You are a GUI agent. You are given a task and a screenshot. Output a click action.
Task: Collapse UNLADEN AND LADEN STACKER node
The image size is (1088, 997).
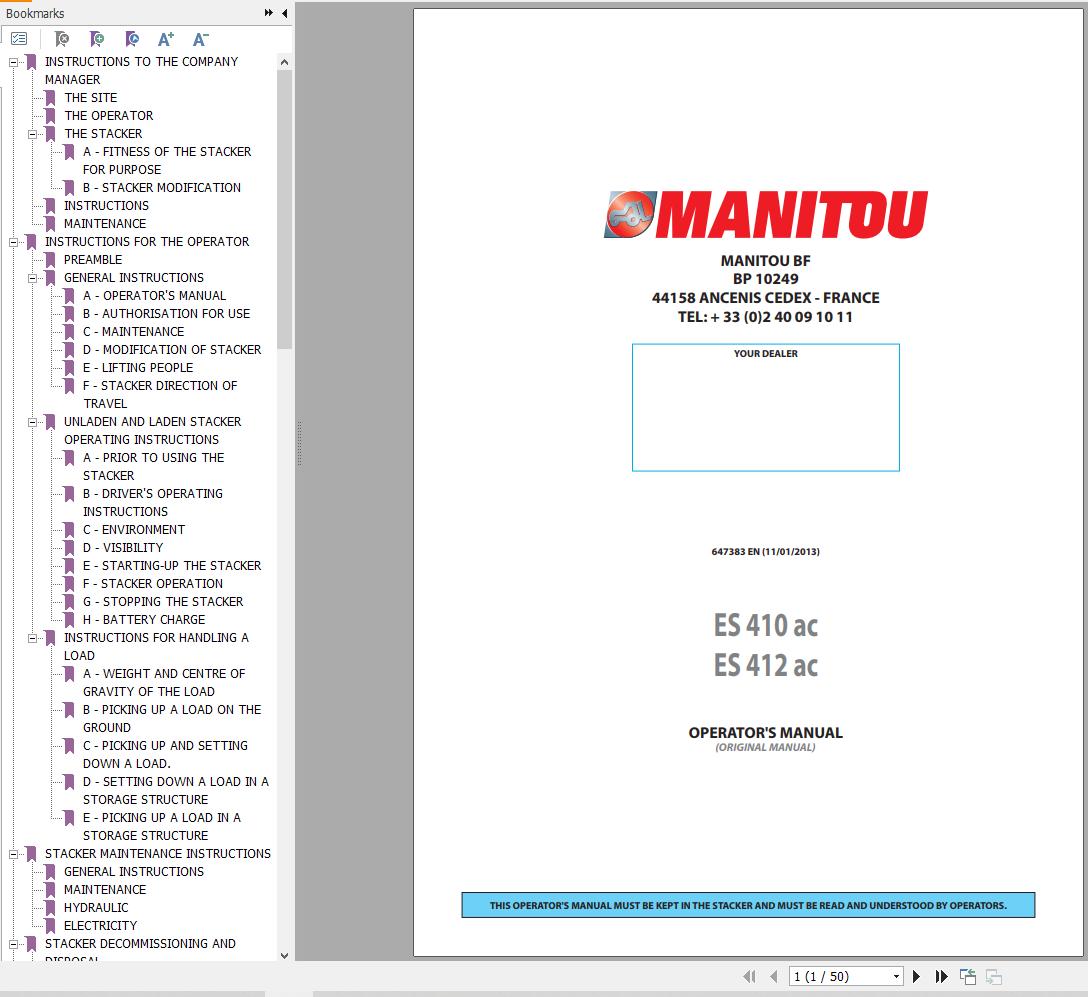(32, 422)
